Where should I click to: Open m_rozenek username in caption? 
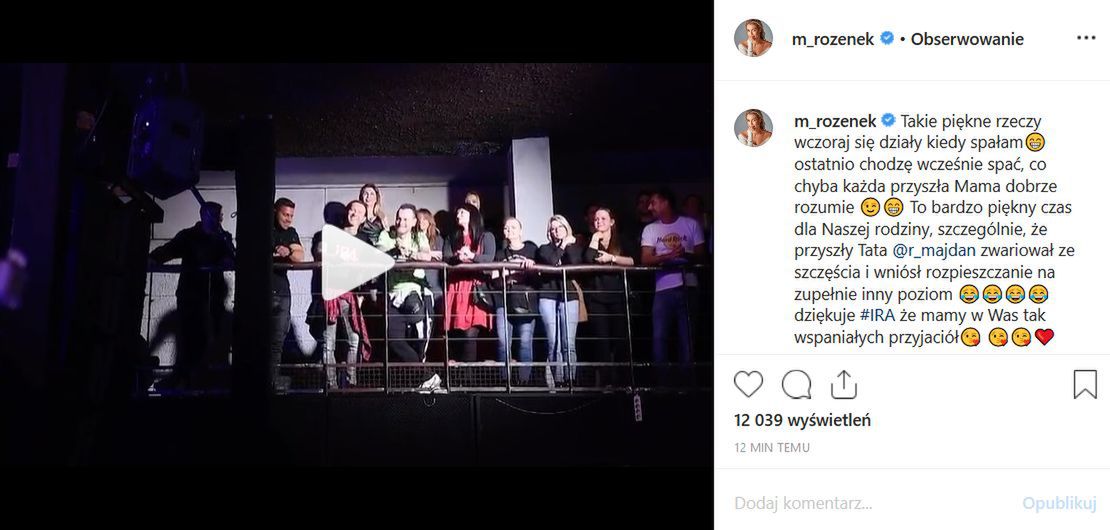[835, 122]
